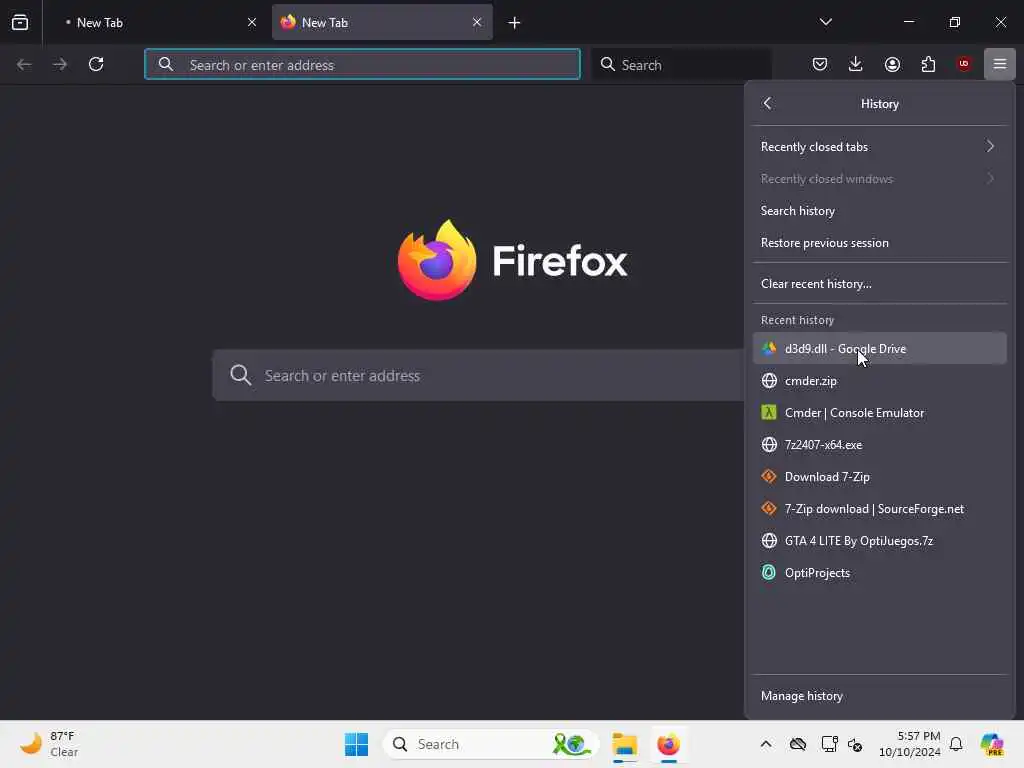Image resolution: width=1024 pixels, height=768 pixels.
Task: Open the clock showing 5:57 PM
Action: [x=909, y=744]
